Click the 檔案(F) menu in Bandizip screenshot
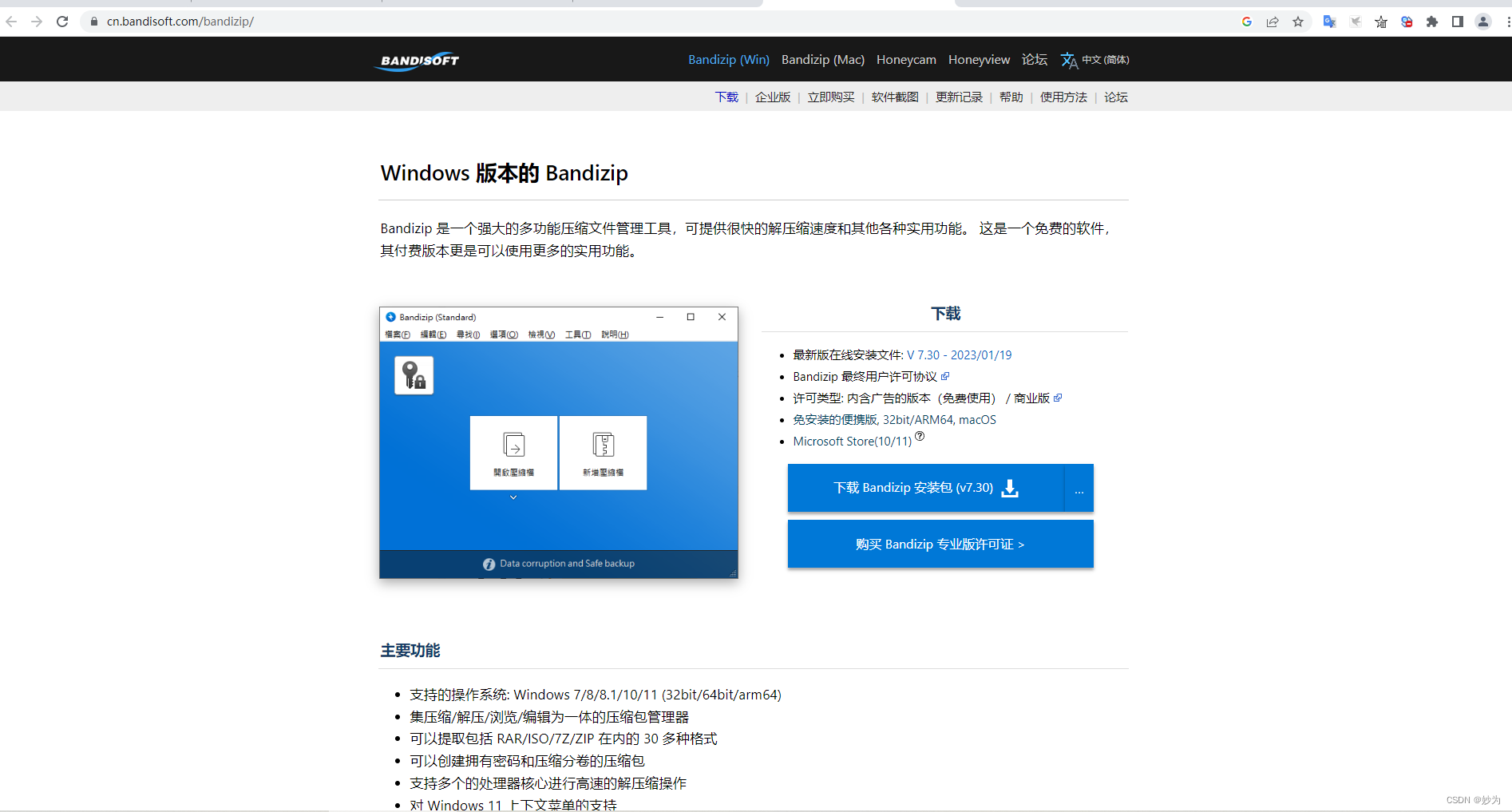 point(398,335)
